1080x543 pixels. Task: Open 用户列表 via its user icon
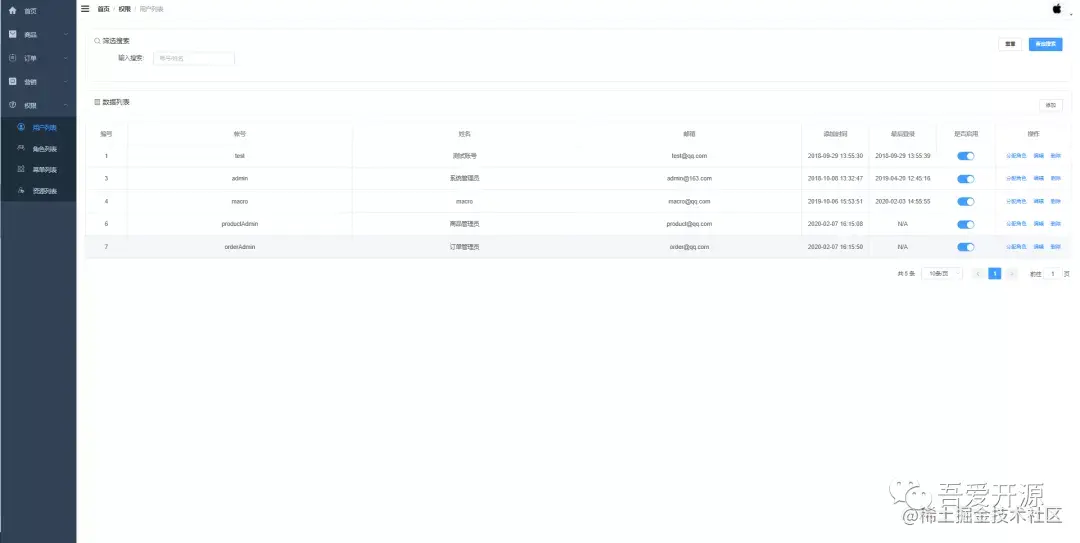(21, 127)
